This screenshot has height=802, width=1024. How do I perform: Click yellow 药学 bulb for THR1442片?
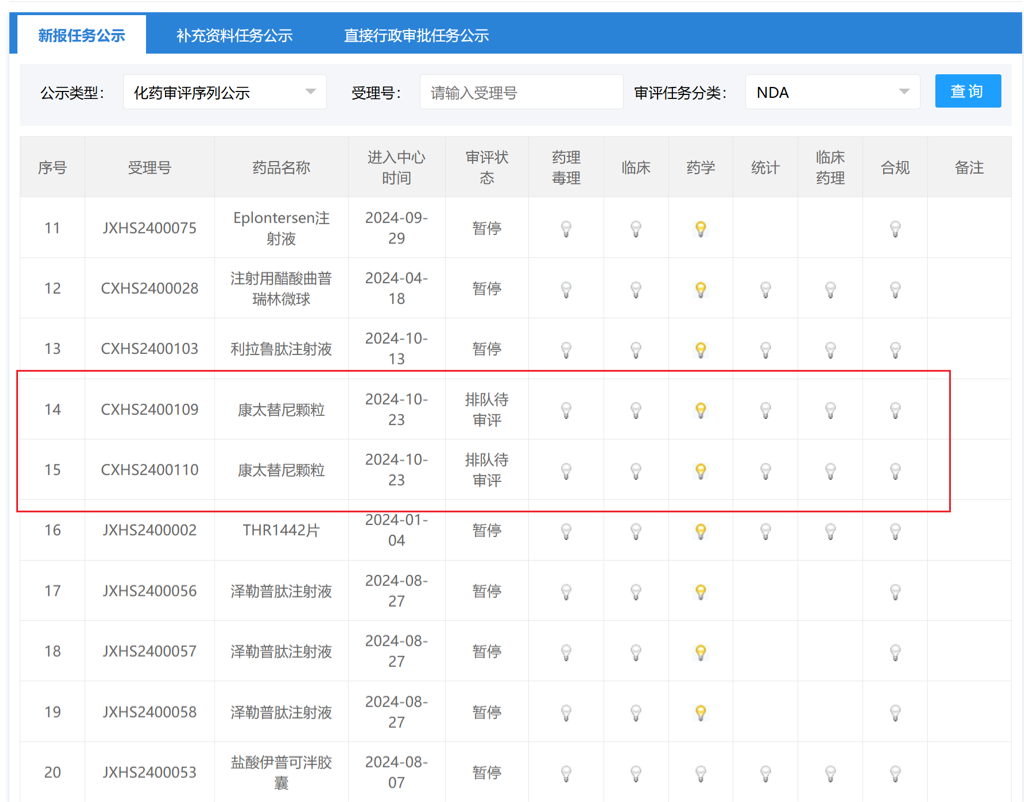[701, 532]
